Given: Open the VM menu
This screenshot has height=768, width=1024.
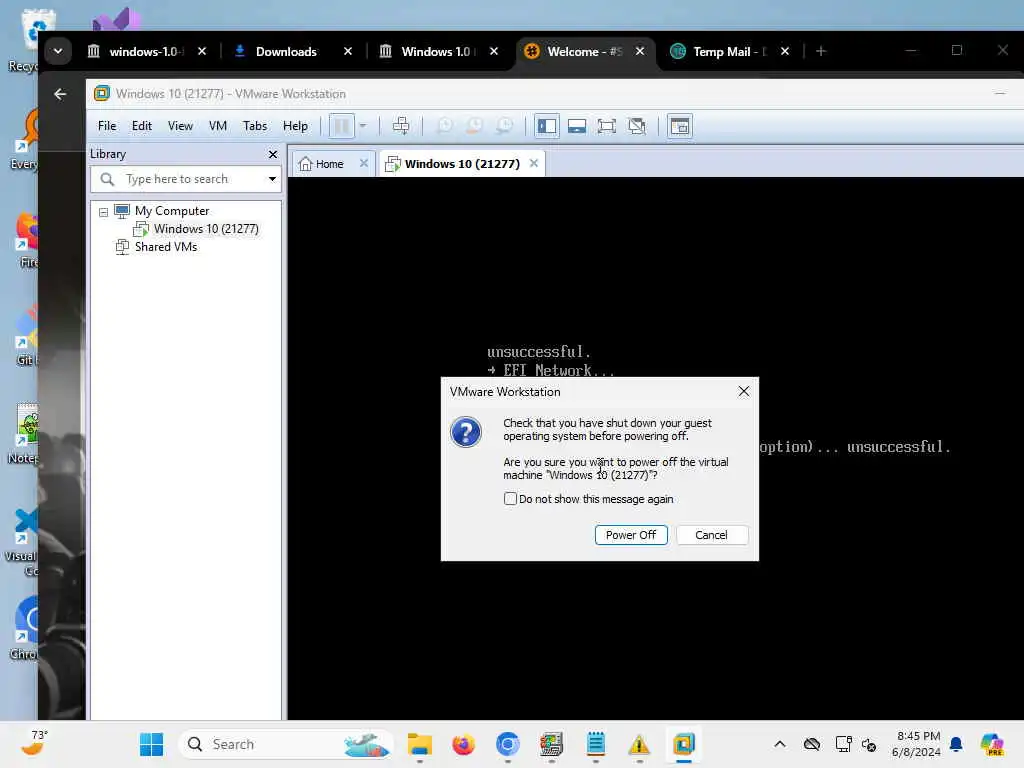Looking at the screenshot, I should (x=217, y=126).
